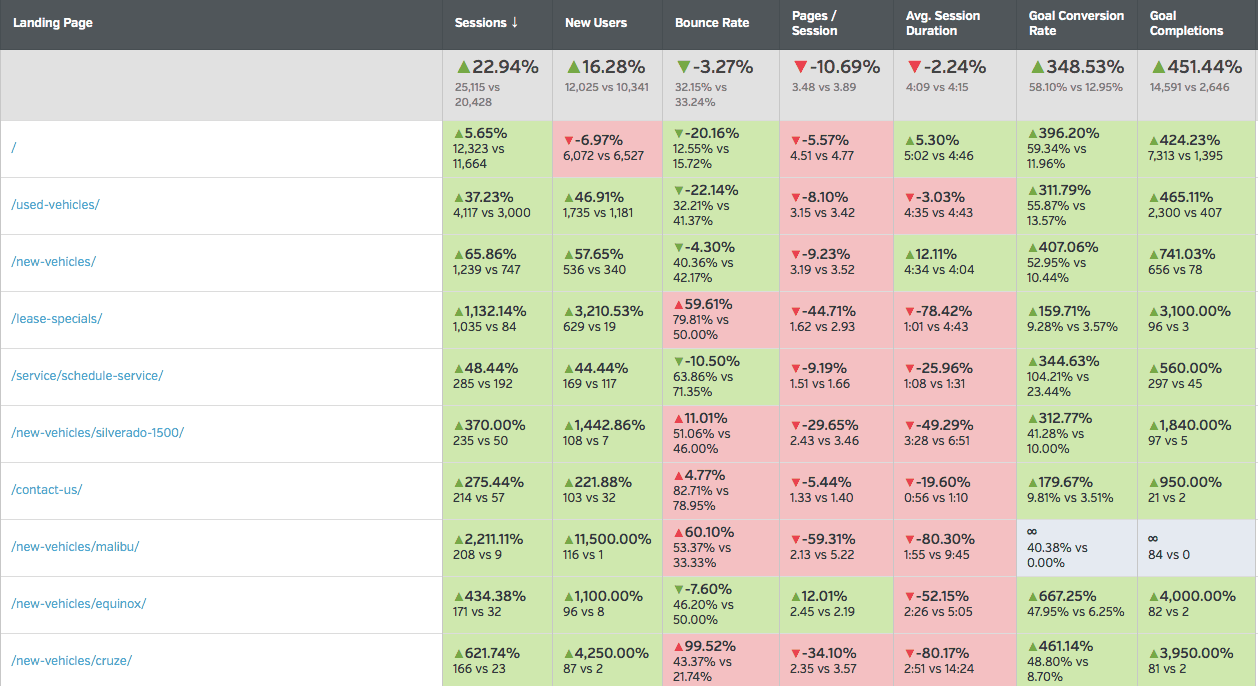Viewport: 1258px width, 686px height.
Task: Click red down arrow beside -6.97% new users
Action: [x=569, y=141]
